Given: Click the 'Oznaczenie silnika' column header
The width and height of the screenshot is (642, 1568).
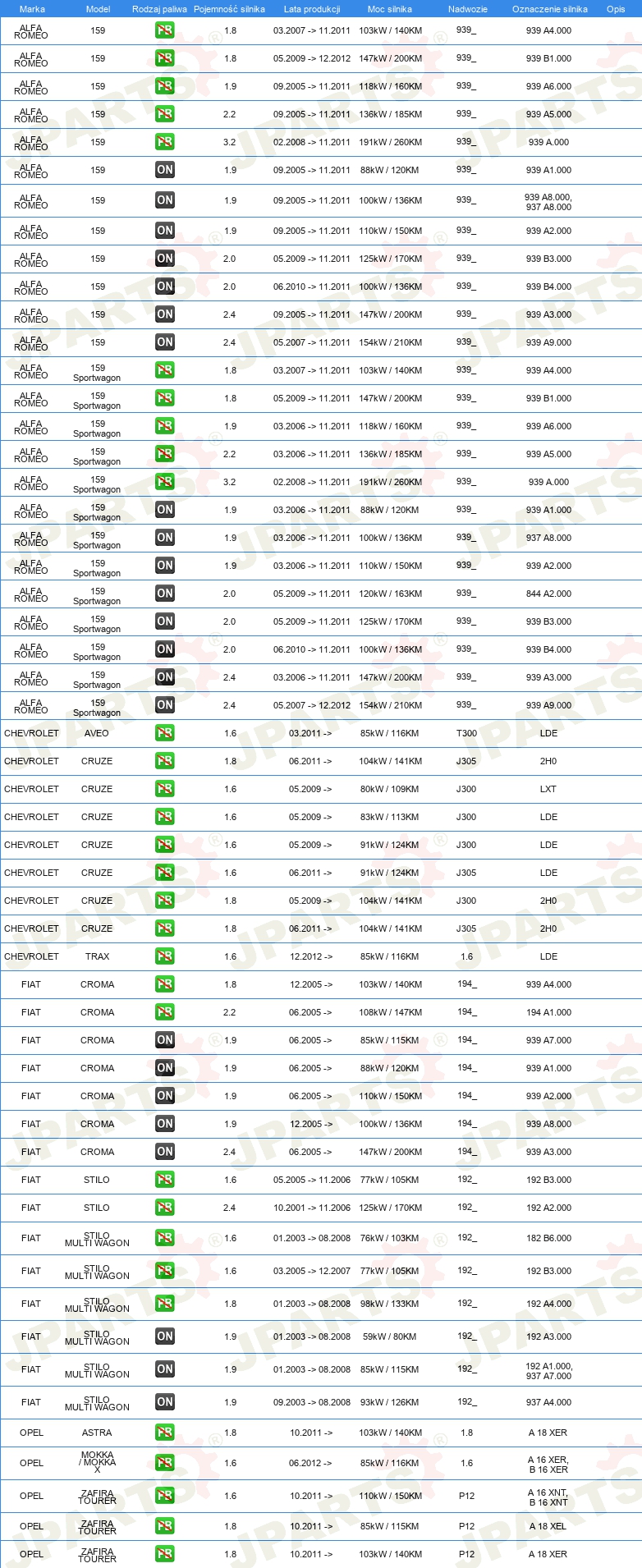Looking at the screenshot, I should point(549,9).
